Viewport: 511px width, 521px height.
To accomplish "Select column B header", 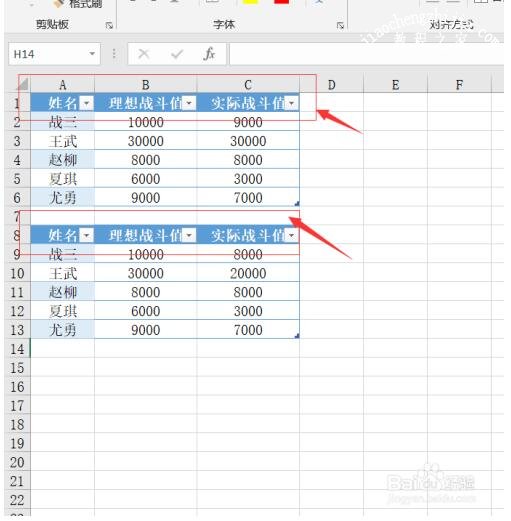I will [146, 85].
